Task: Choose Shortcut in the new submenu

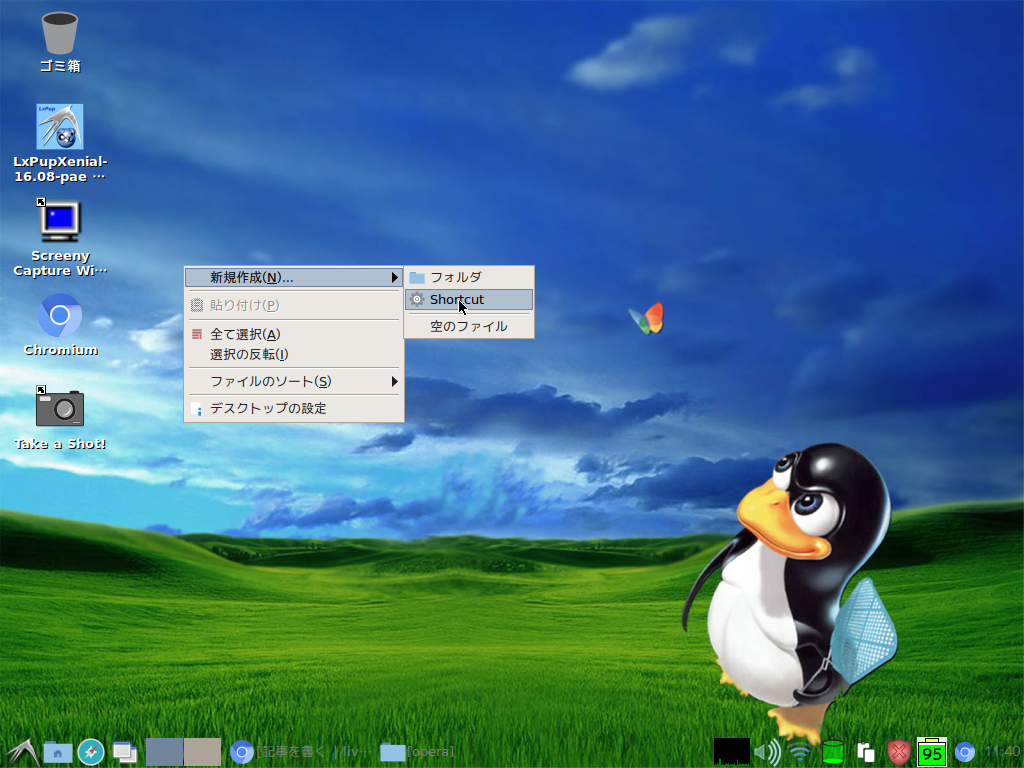Action: click(469, 300)
